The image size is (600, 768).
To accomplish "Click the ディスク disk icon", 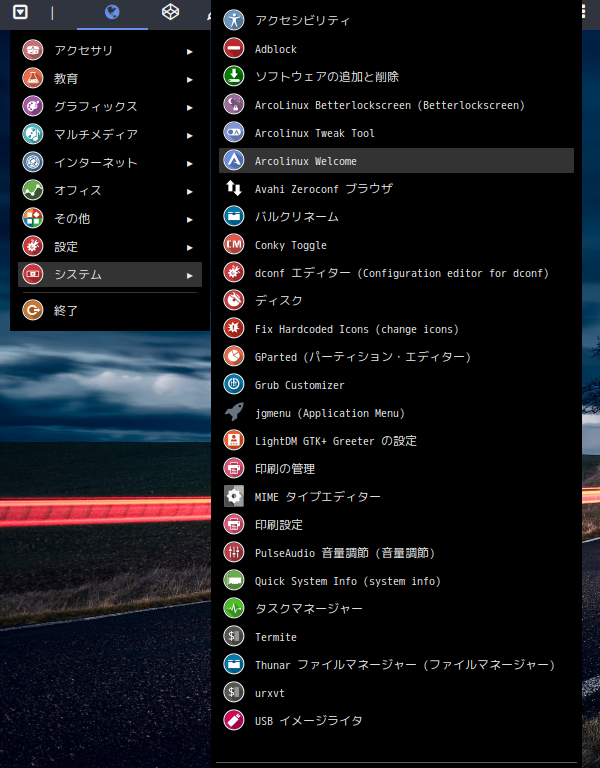I will tap(234, 300).
